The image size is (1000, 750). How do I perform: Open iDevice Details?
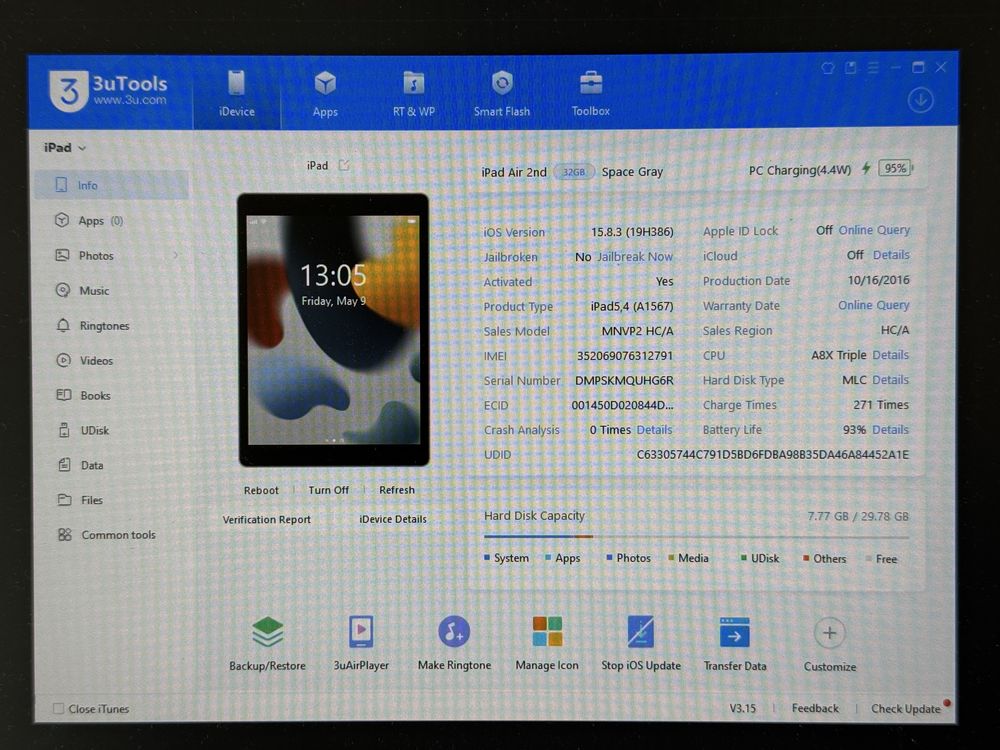tap(393, 520)
